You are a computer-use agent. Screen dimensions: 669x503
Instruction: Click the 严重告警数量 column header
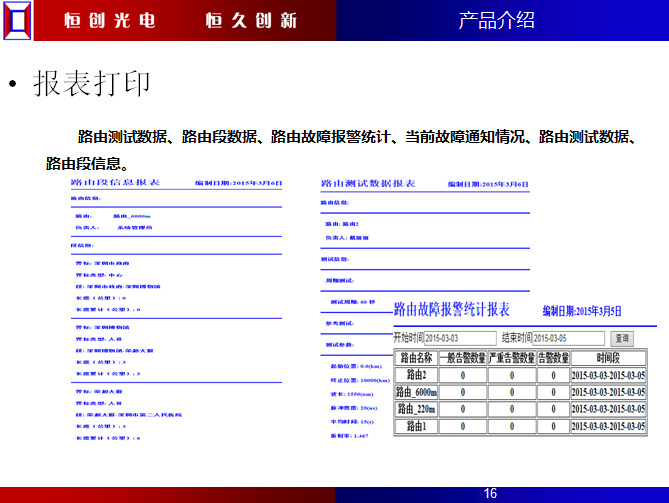(512, 358)
